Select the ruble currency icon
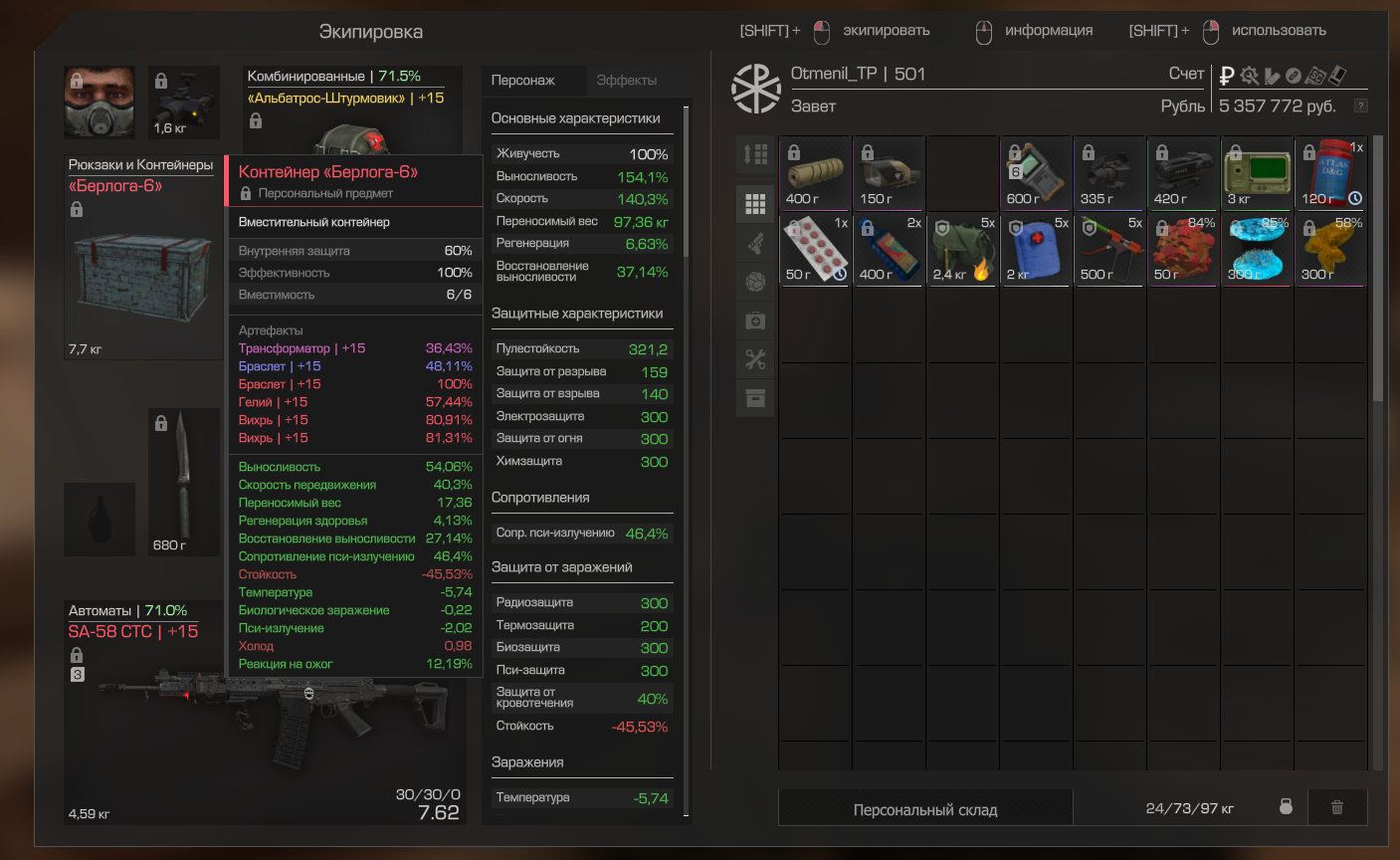 point(1227,75)
